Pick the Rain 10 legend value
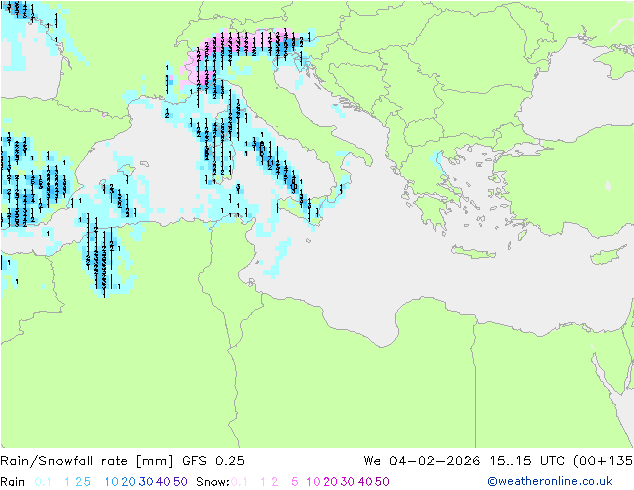Viewport: 634px width, 490px height. [x=112, y=482]
